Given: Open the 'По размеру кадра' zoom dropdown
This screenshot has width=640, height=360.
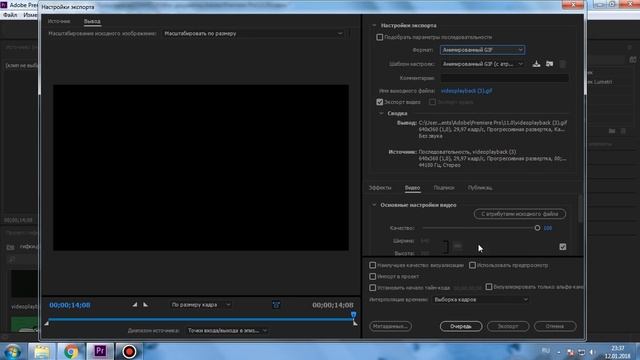Looking at the screenshot, I should [x=200, y=305].
